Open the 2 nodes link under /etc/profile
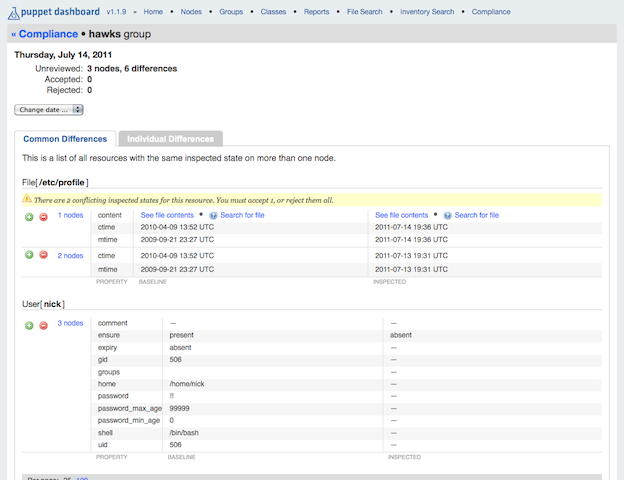The width and height of the screenshot is (624, 480). point(70,255)
